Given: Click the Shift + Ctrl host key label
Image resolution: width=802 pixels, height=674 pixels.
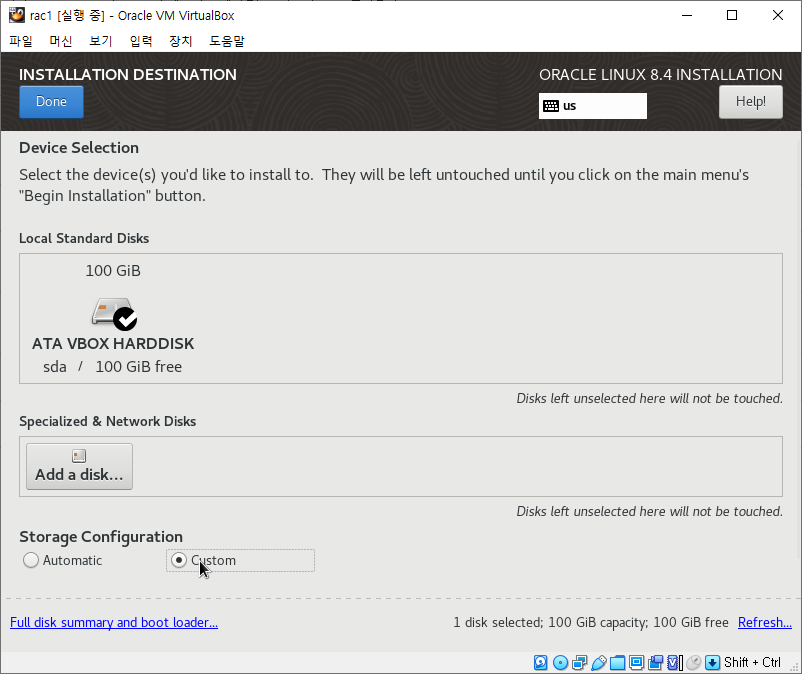Looking at the screenshot, I should (x=752, y=663).
